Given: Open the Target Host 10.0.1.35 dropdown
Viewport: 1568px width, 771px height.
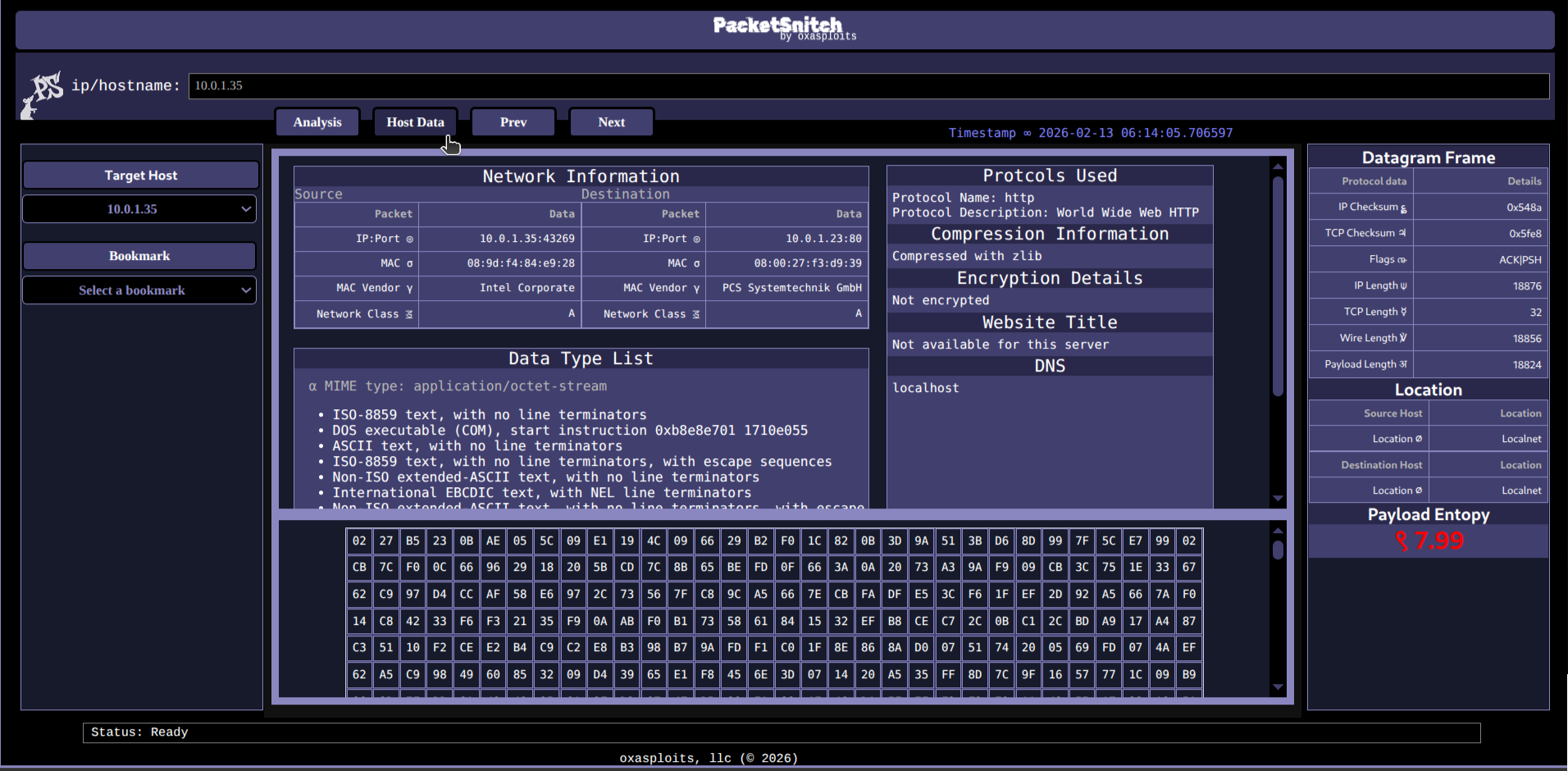Looking at the screenshot, I should point(139,209).
